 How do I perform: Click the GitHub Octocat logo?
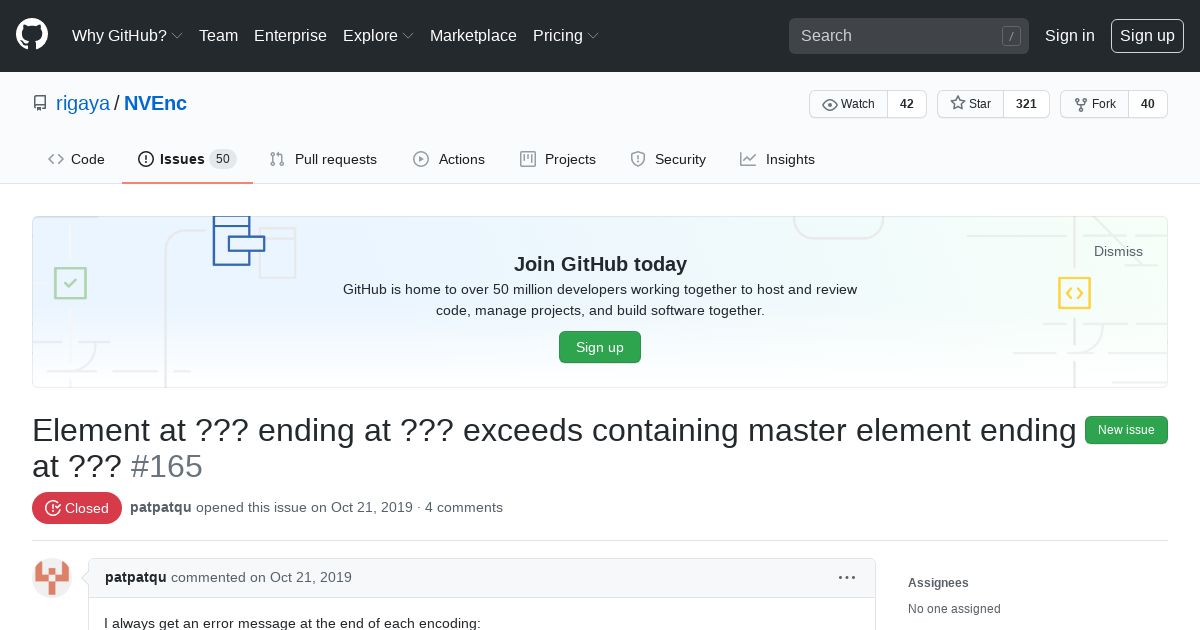pyautogui.click(x=32, y=35)
